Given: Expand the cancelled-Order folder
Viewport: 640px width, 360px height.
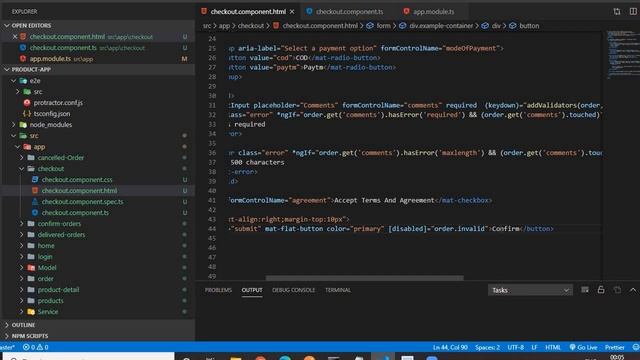Looking at the screenshot, I should [x=22, y=158].
